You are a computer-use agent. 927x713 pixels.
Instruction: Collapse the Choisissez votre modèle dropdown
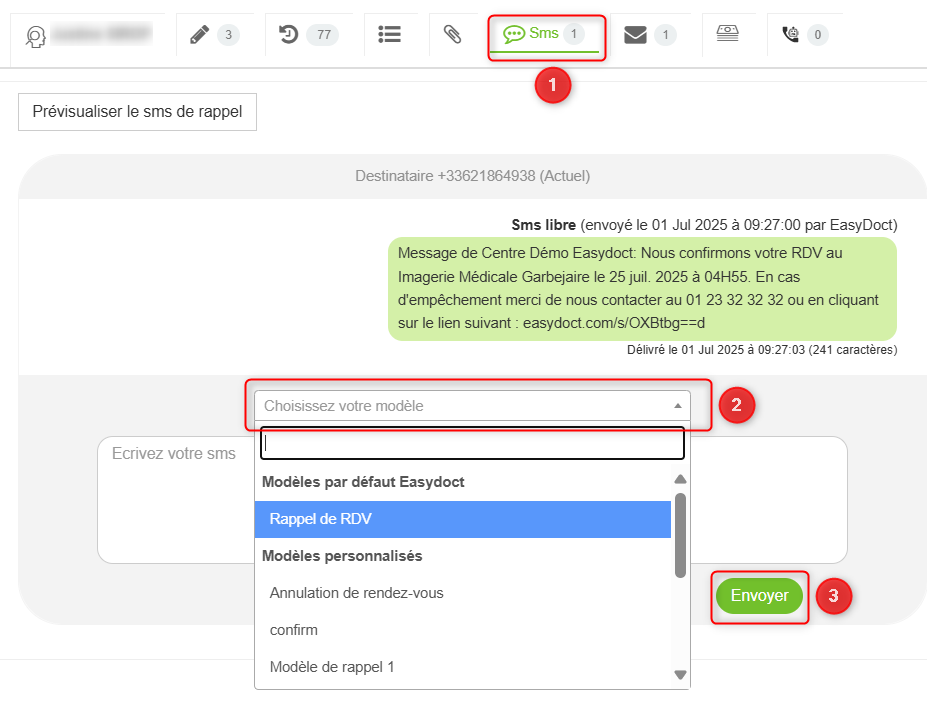(x=472, y=406)
